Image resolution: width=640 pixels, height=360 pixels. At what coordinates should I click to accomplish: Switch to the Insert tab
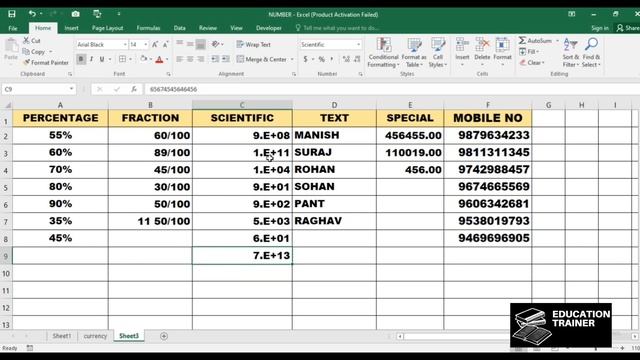[x=71, y=28]
